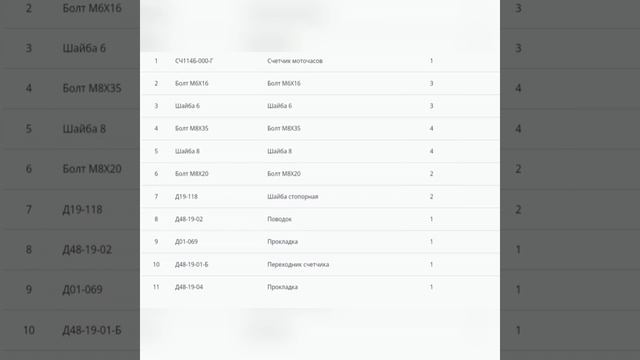This screenshot has width=640, height=360.
Task: Click the large background Д48-19-01-Б text
Action: [92, 330]
